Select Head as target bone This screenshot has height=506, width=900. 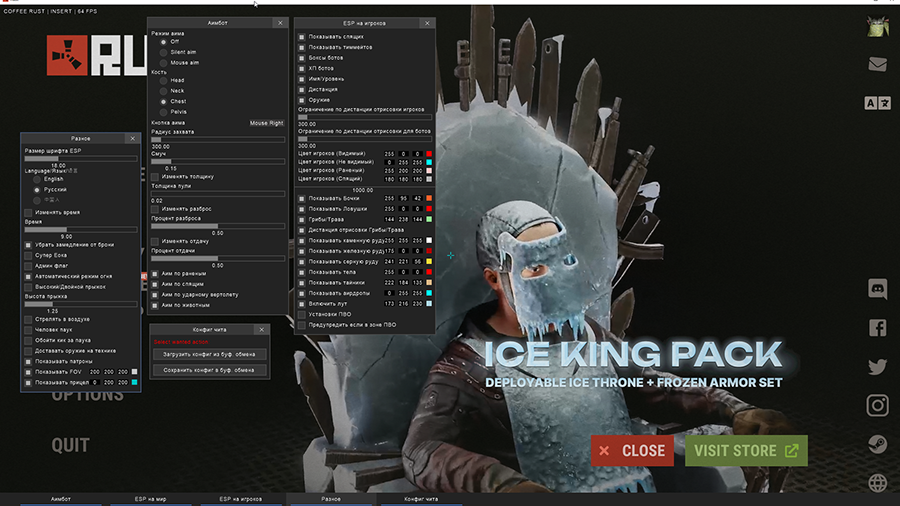[164, 80]
